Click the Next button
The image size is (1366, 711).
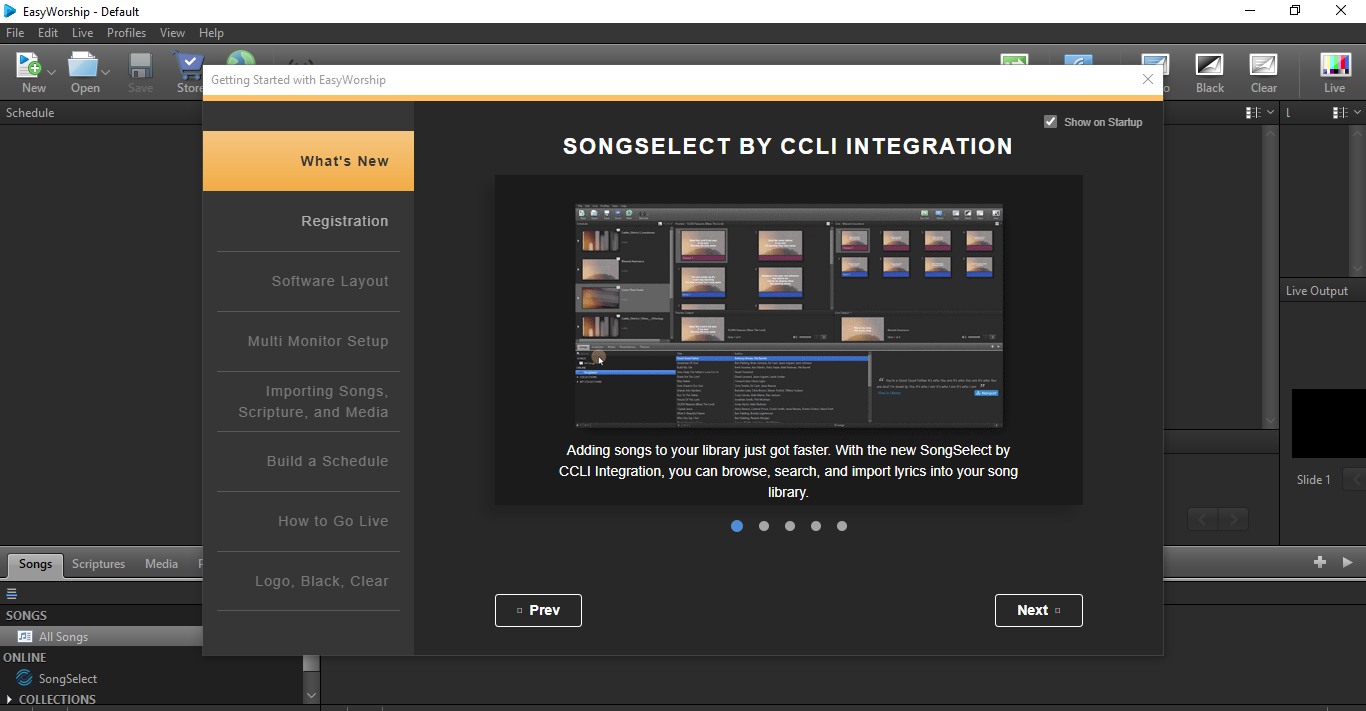pyautogui.click(x=1038, y=610)
